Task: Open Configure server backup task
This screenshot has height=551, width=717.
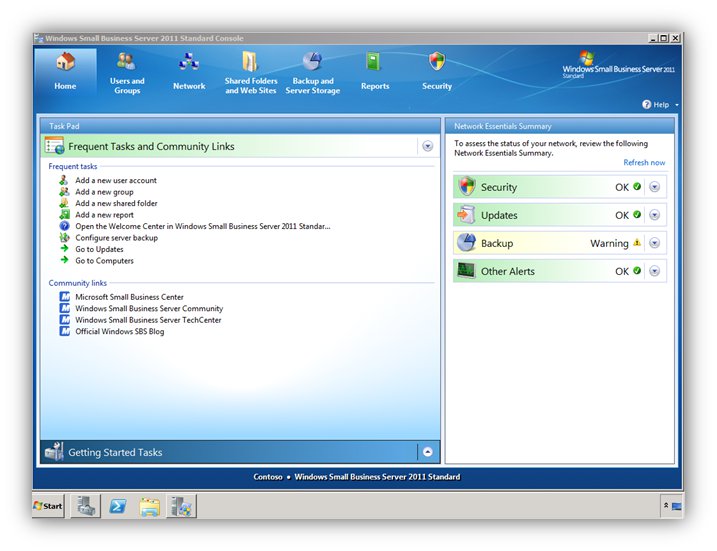Action: [x=116, y=238]
